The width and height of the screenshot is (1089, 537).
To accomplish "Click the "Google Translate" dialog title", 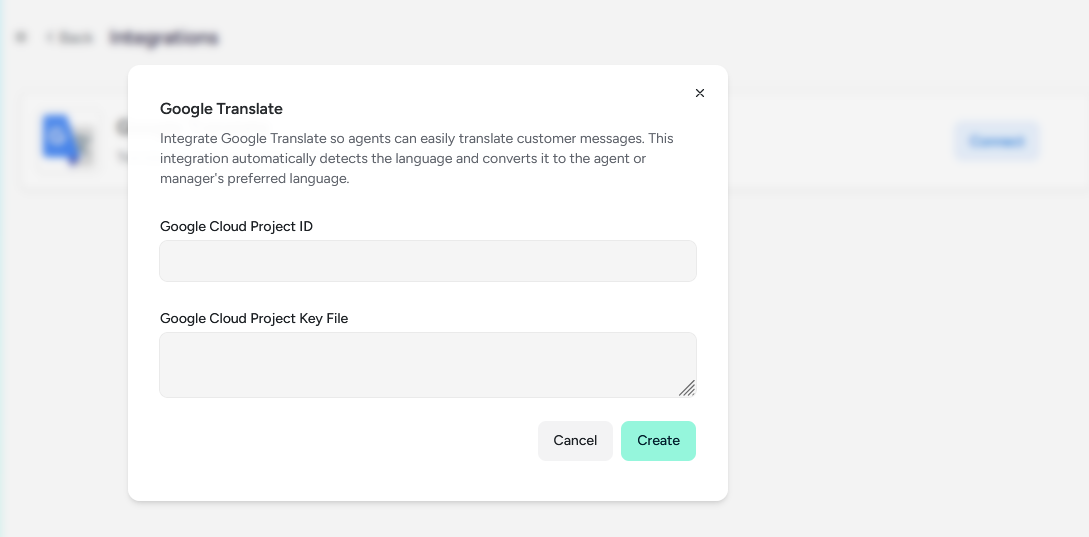I will (x=221, y=109).
